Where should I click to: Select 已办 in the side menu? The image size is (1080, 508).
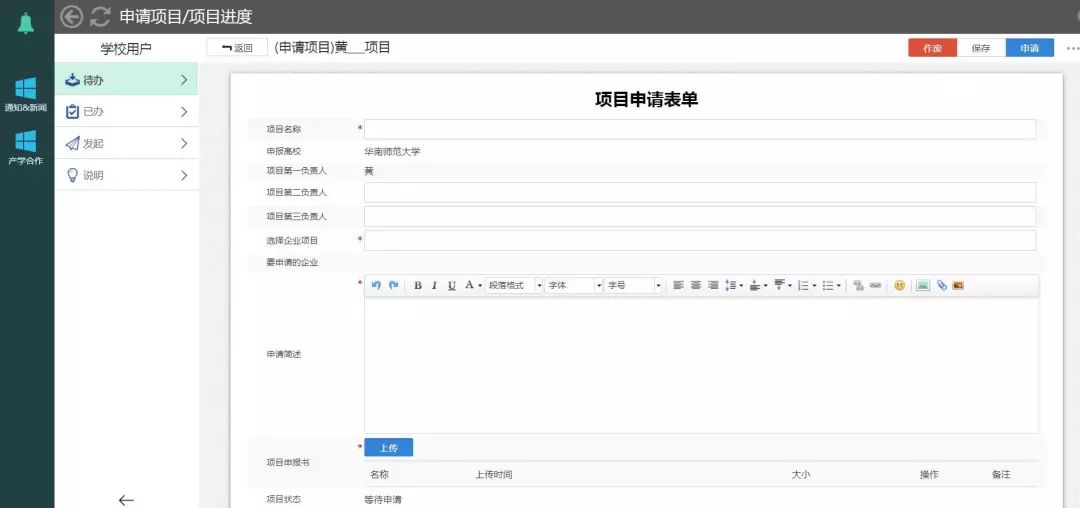(126, 111)
